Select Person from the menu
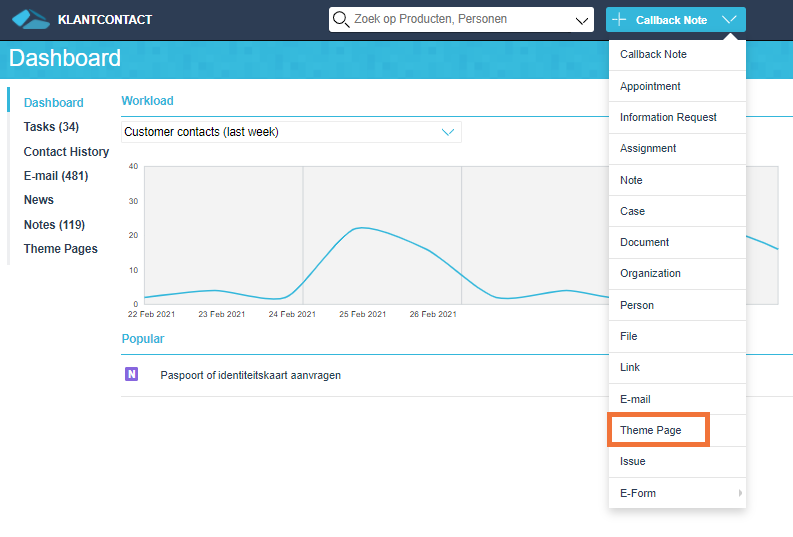Image resolution: width=793 pixels, height=537 pixels. 677,305
